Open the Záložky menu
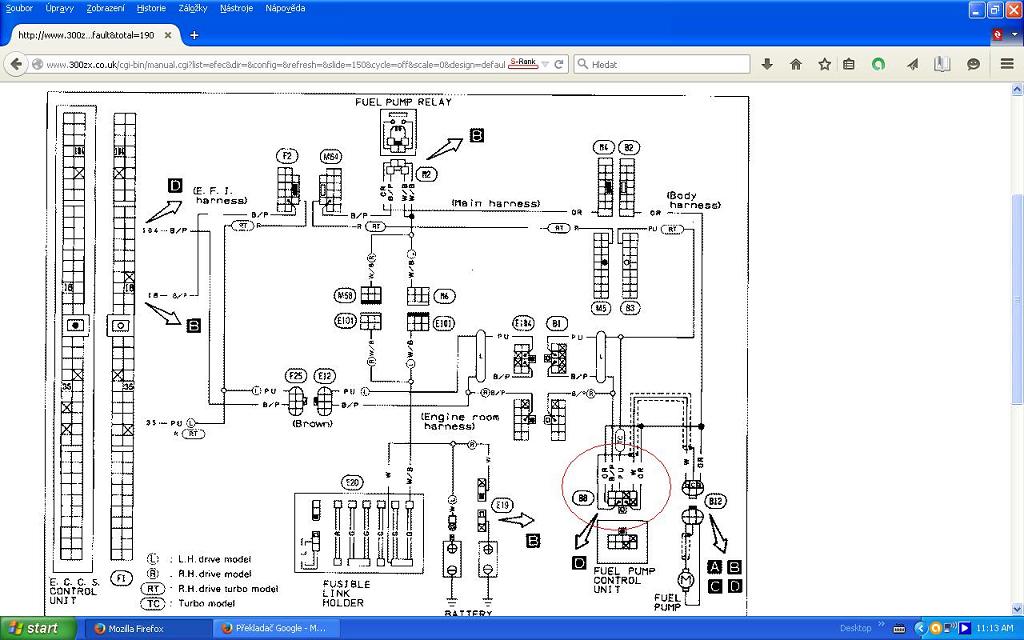Viewport: 1024px width, 640px height. click(193, 8)
